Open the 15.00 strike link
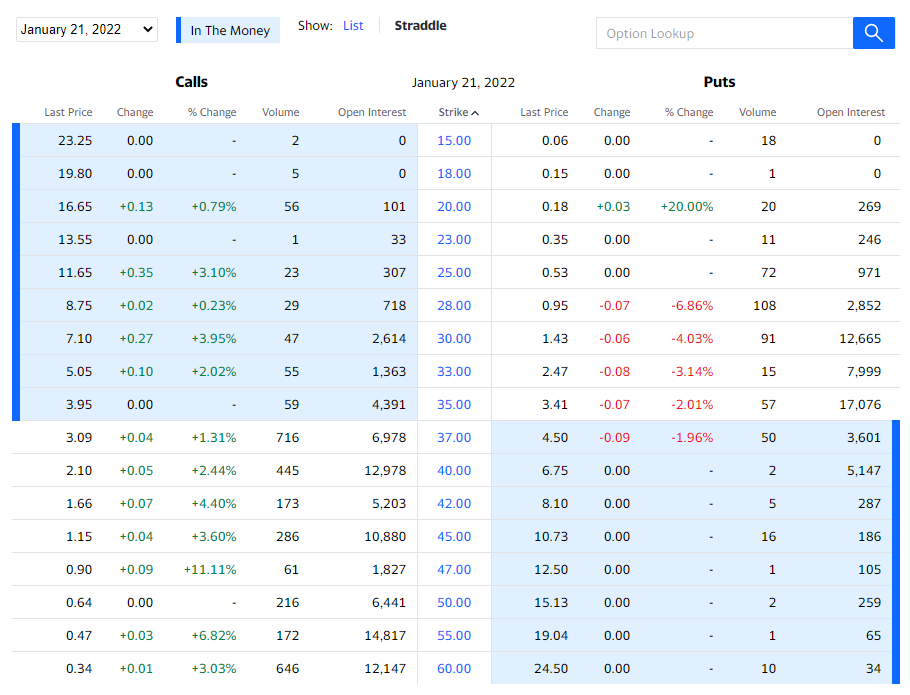 [454, 141]
